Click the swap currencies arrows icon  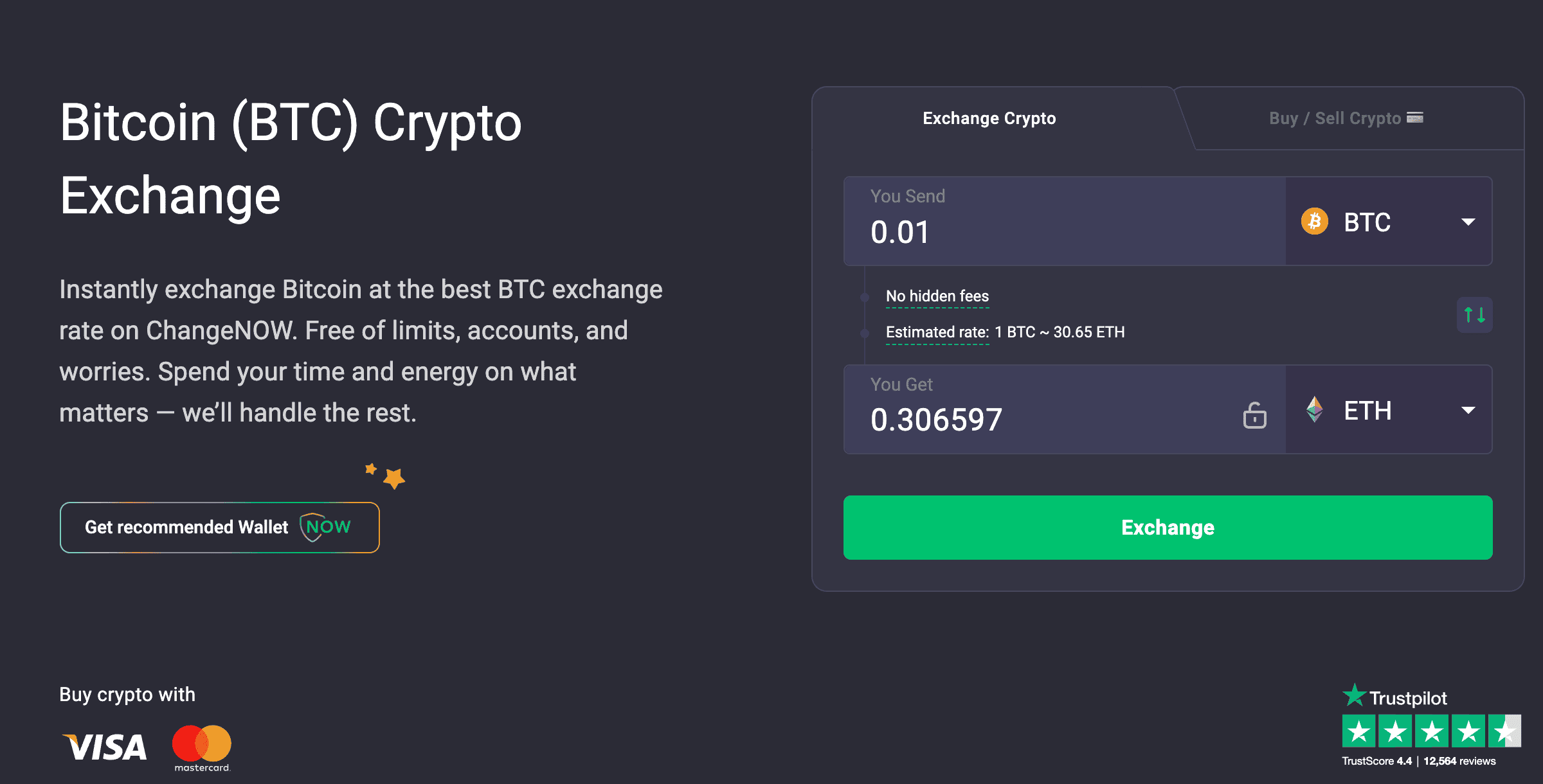(x=1474, y=315)
